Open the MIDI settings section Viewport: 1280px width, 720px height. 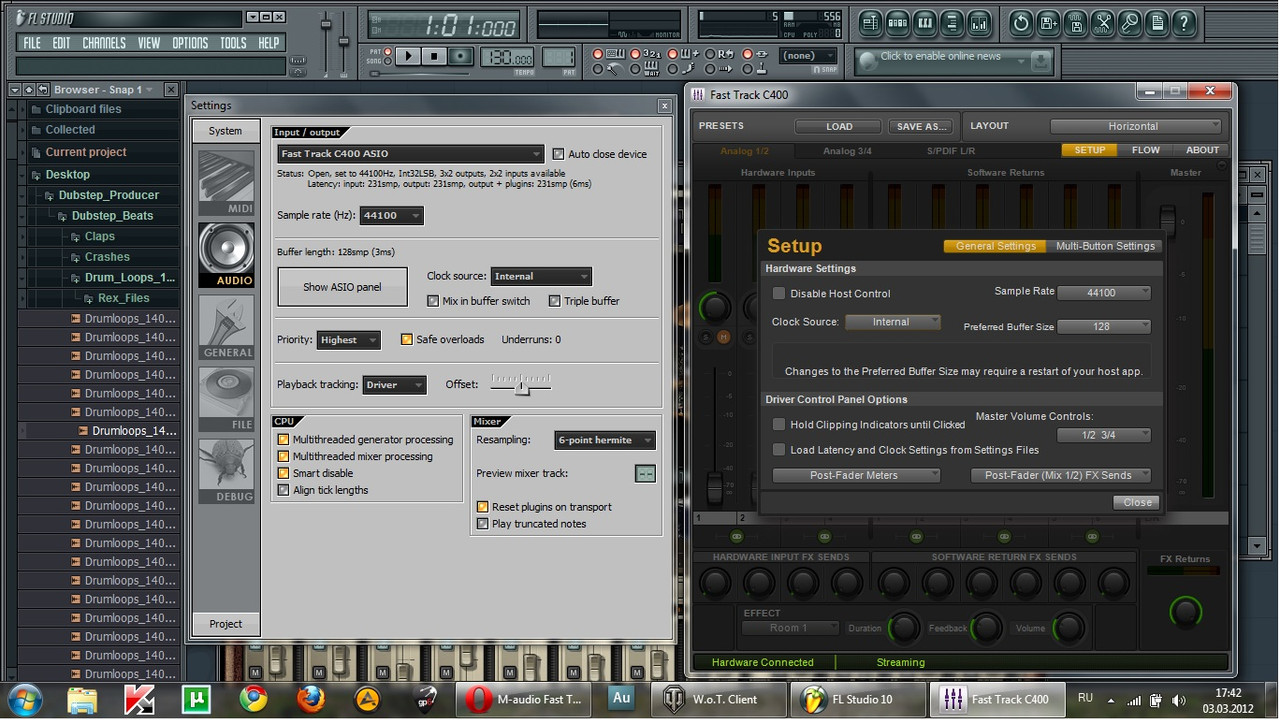(x=226, y=182)
